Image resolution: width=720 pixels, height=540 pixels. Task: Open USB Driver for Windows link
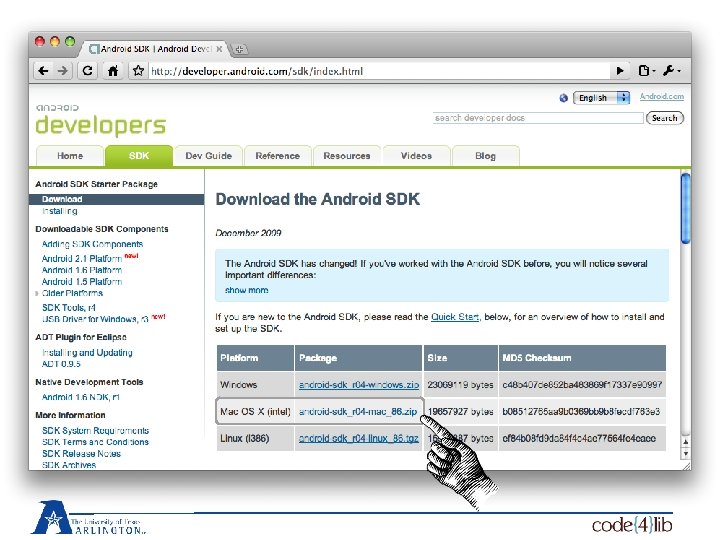[96, 319]
